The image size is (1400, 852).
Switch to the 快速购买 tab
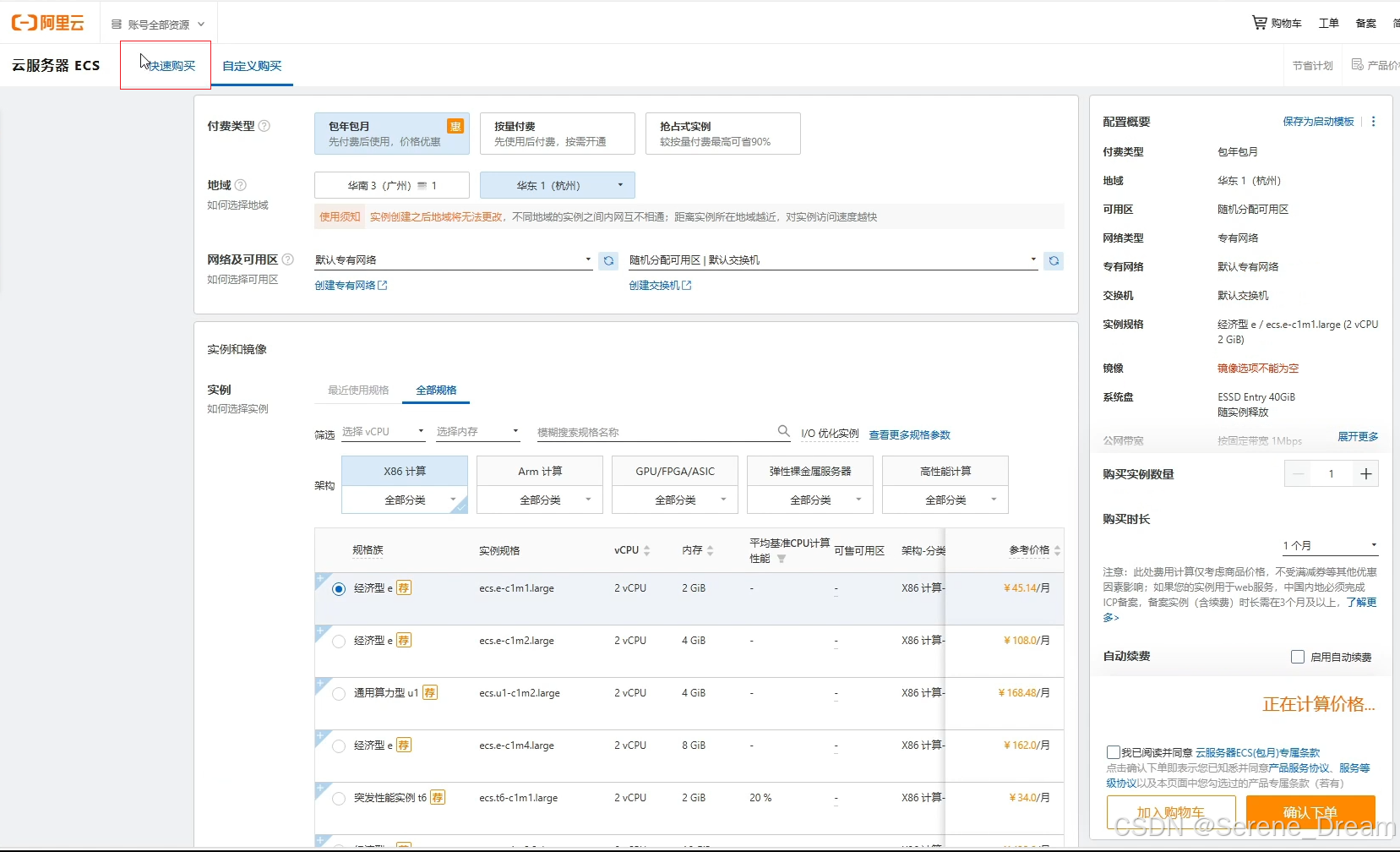pos(172,66)
